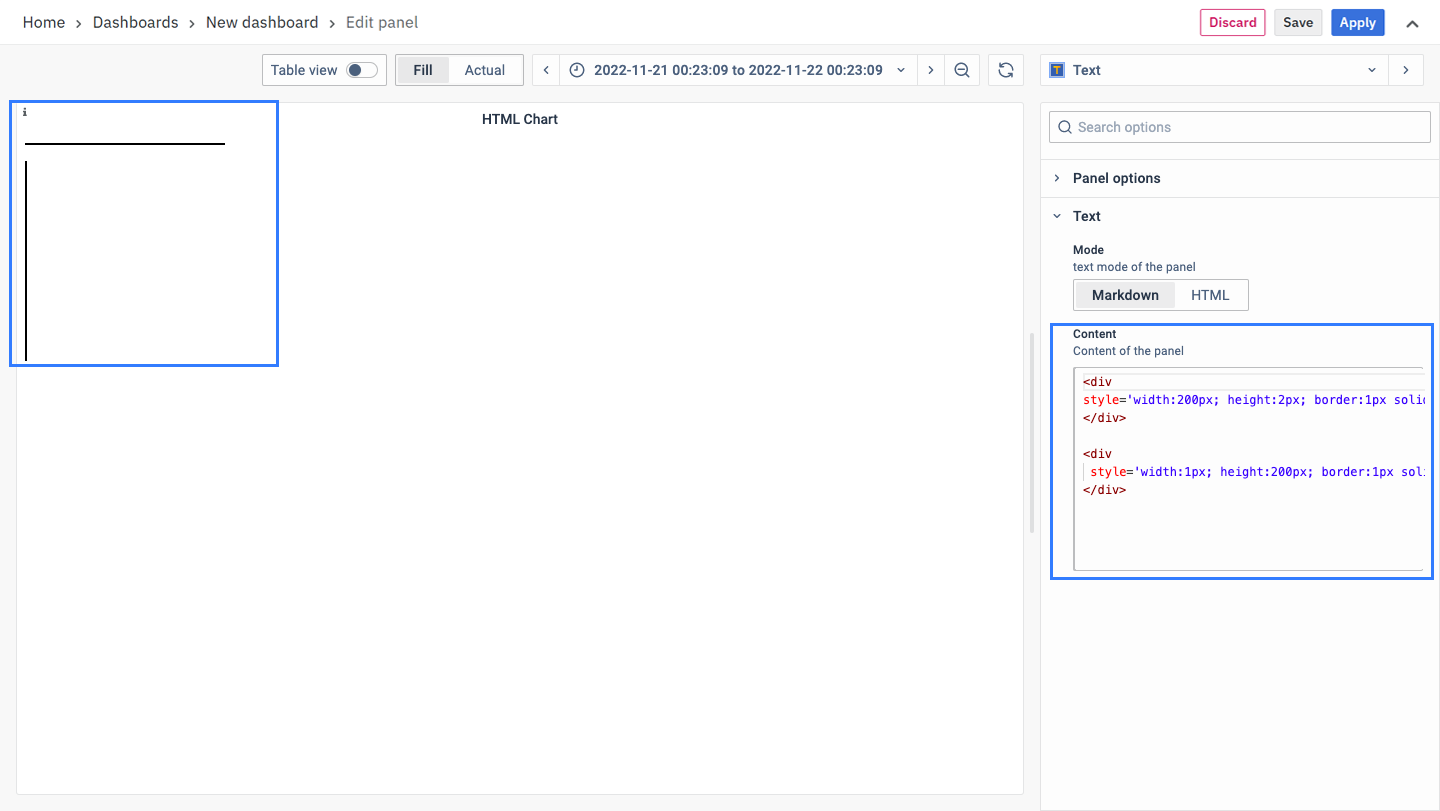Viewport: 1440px width, 811px height.
Task: Select Markdown text mode
Action: 1125,295
